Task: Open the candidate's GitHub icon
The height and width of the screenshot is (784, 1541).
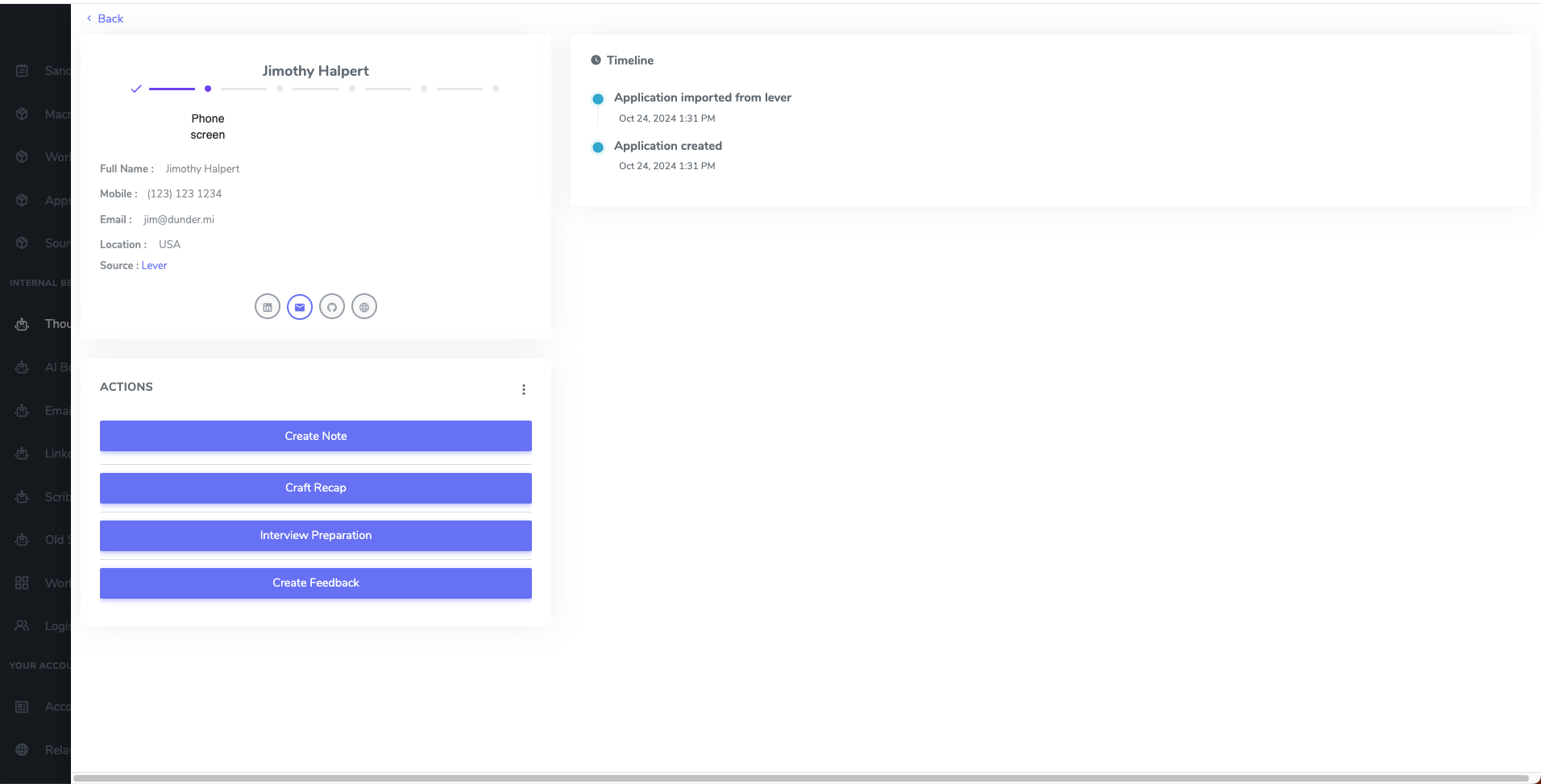Action: (332, 307)
